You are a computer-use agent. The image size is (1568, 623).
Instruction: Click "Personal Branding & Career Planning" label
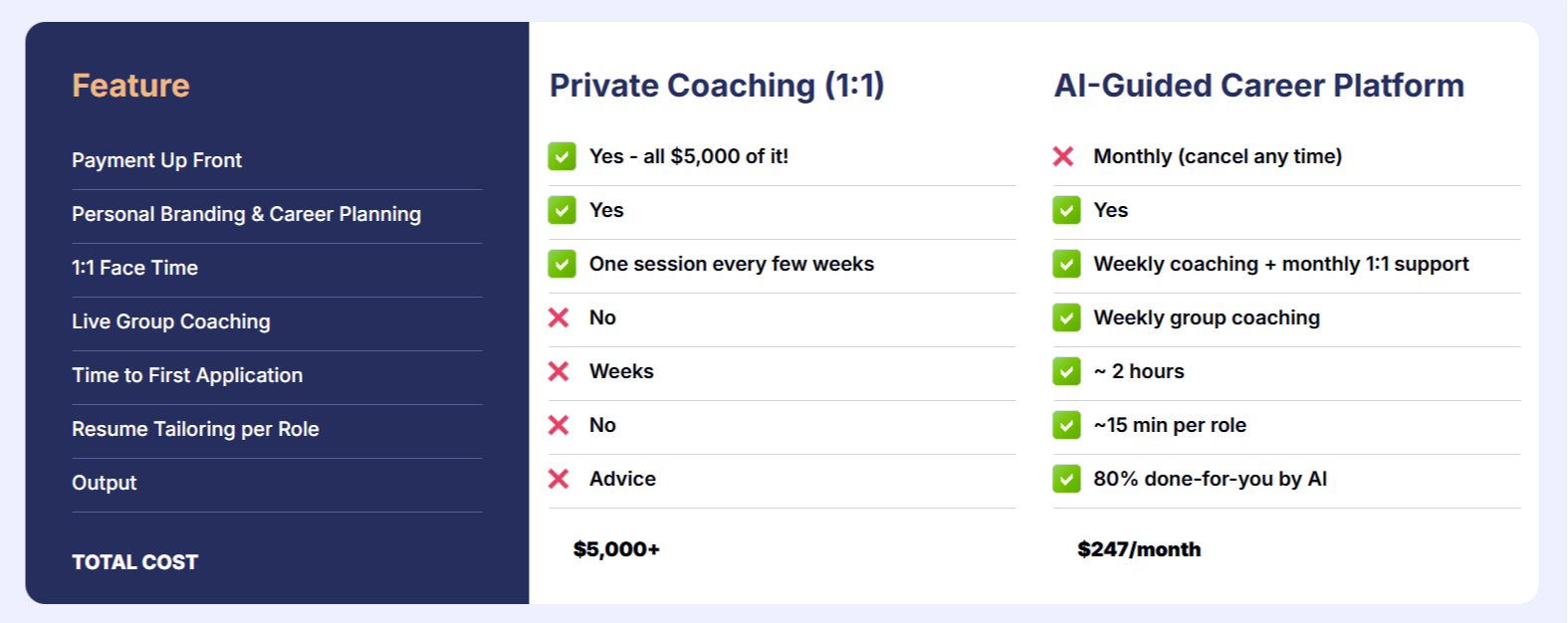[246, 214]
